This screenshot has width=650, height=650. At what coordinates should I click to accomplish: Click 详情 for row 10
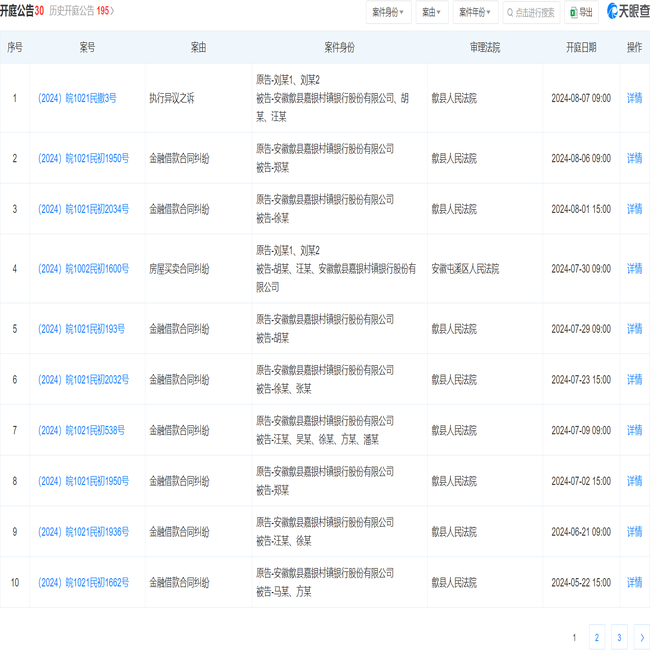634,583
